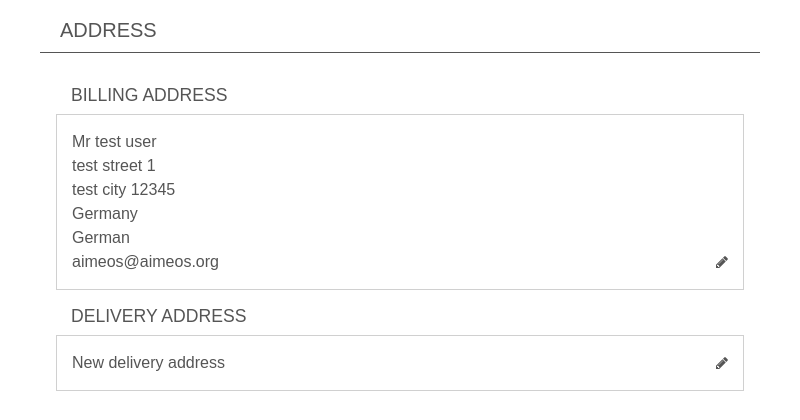Click the BILLING ADDRESS heading

[x=149, y=95]
